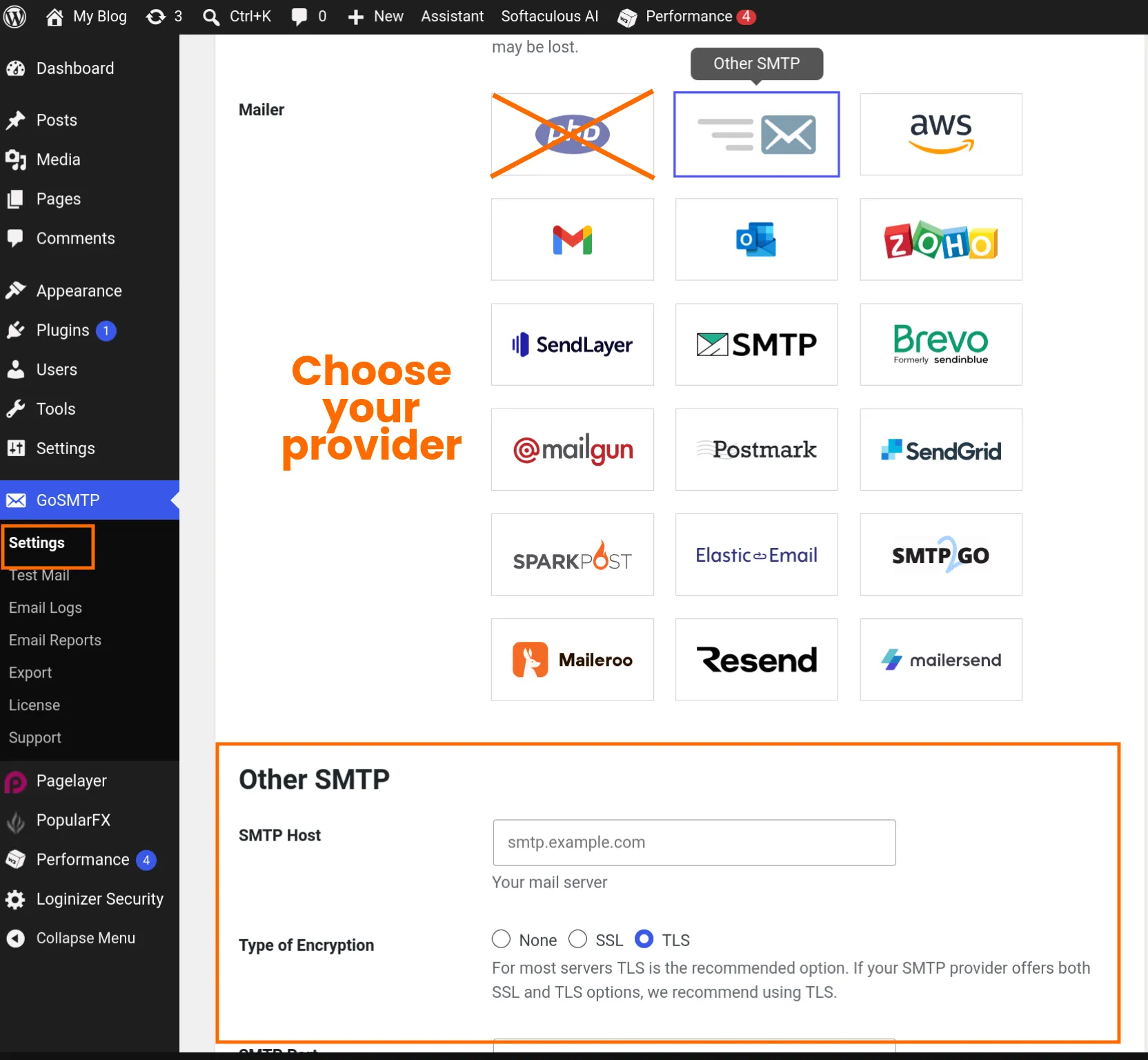Open the GoSMTP menu item
Image resolution: width=1148 pixels, height=1060 pixels.
click(x=90, y=500)
